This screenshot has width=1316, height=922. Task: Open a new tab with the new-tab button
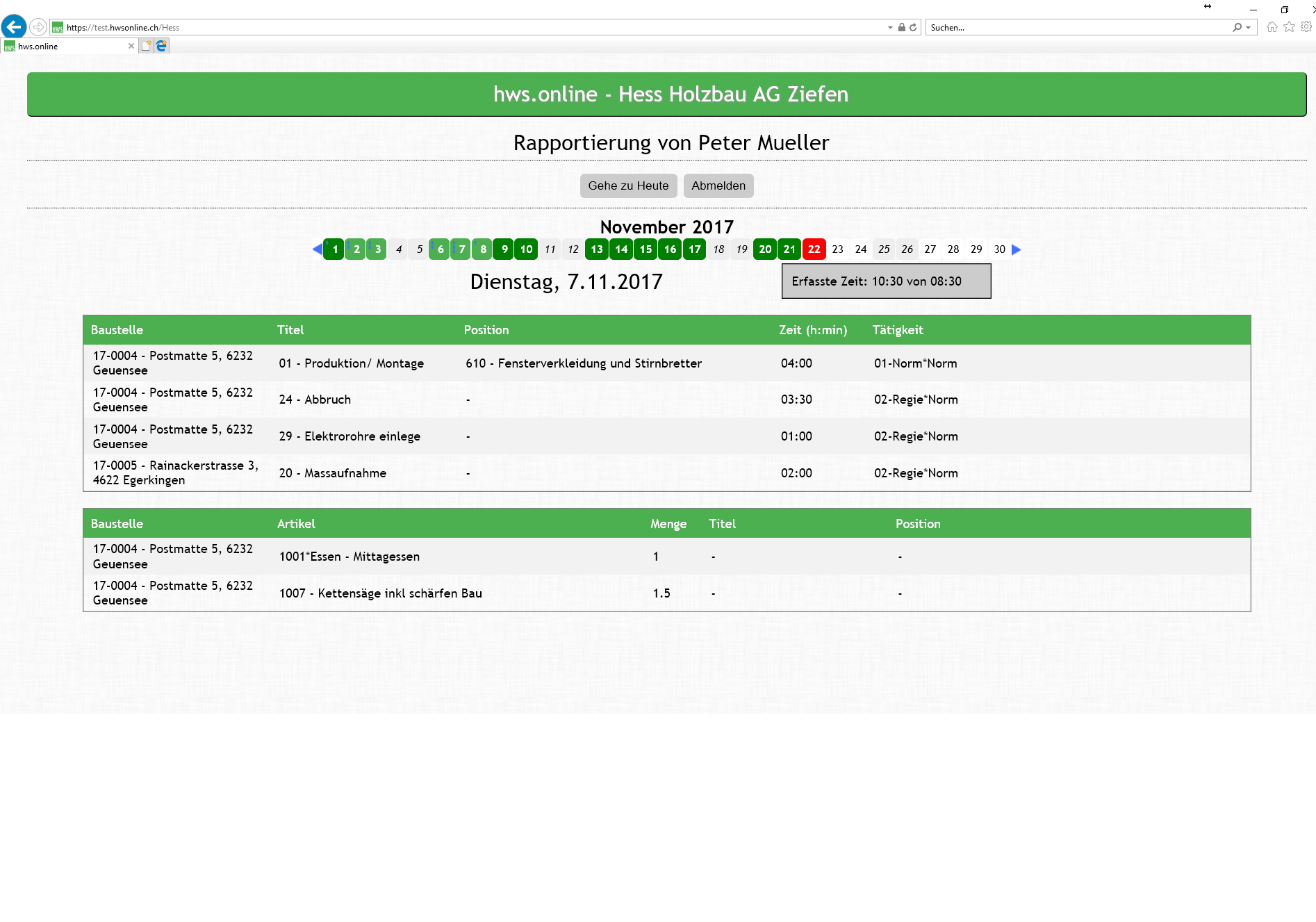(146, 46)
